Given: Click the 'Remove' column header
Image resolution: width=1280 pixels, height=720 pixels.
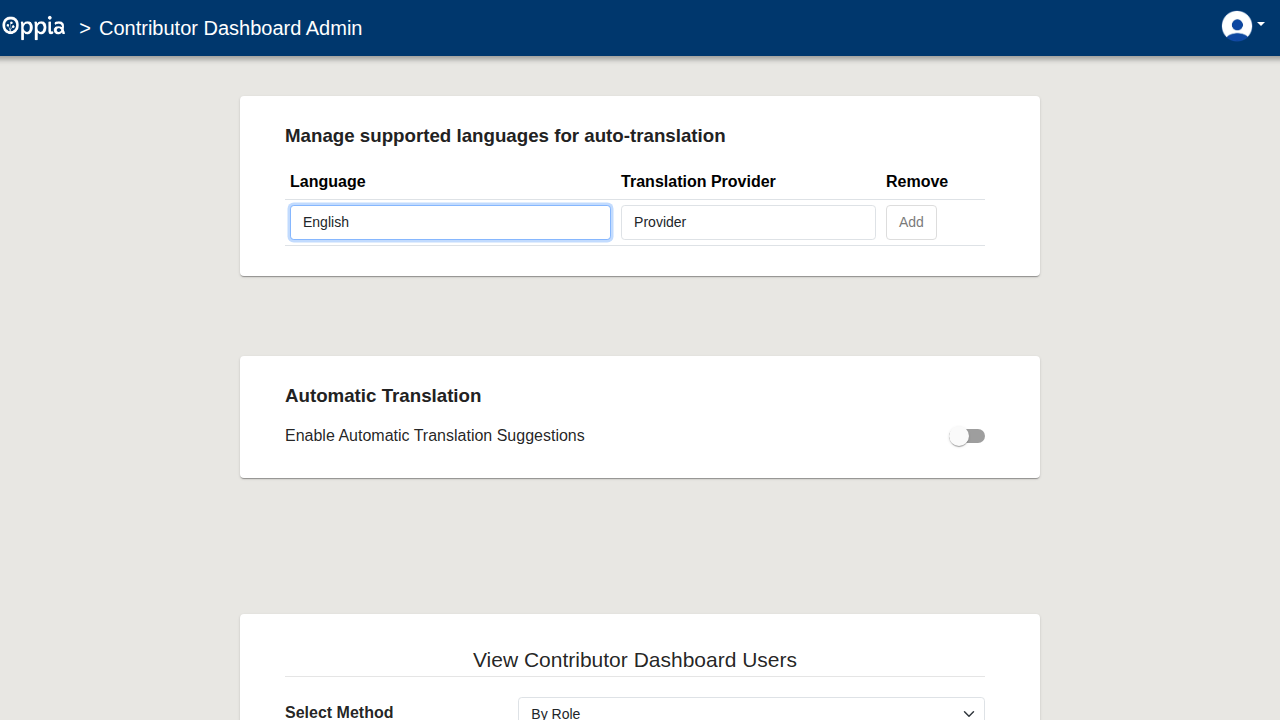Looking at the screenshot, I should (917, 181).
